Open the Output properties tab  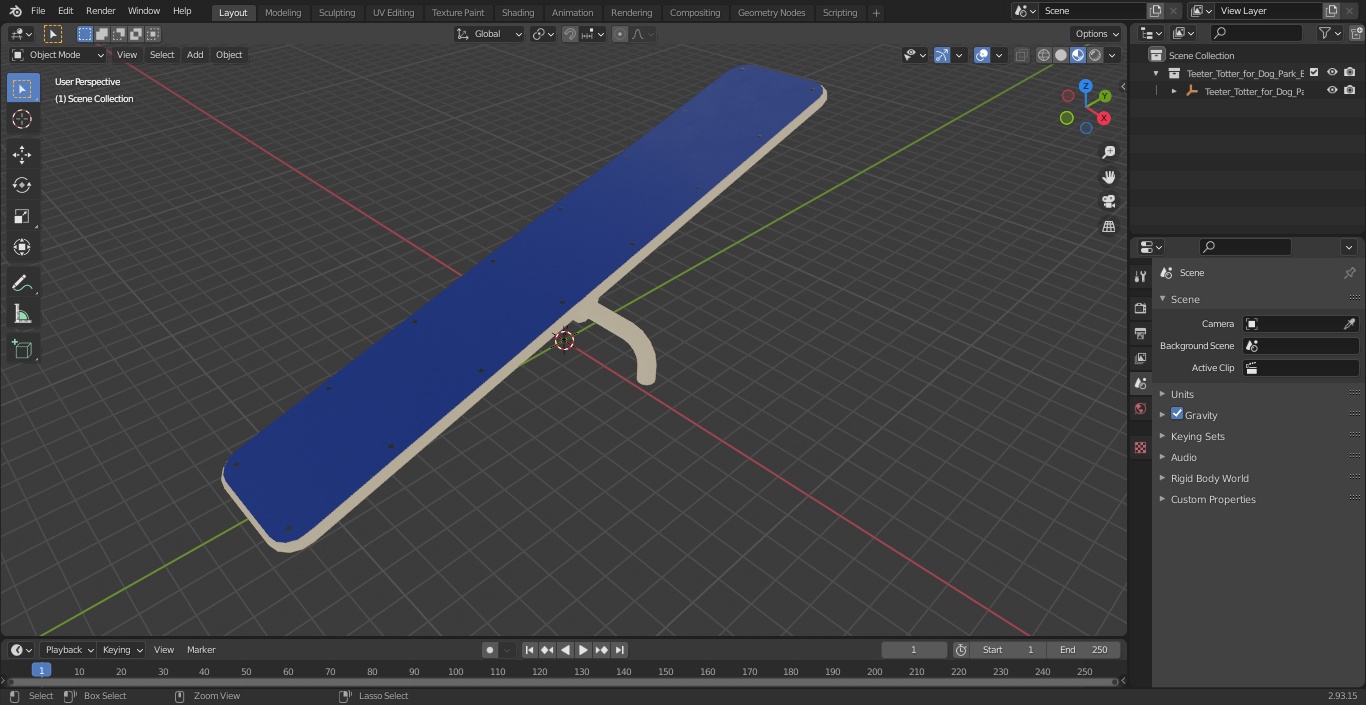[x=1140, y=333]
